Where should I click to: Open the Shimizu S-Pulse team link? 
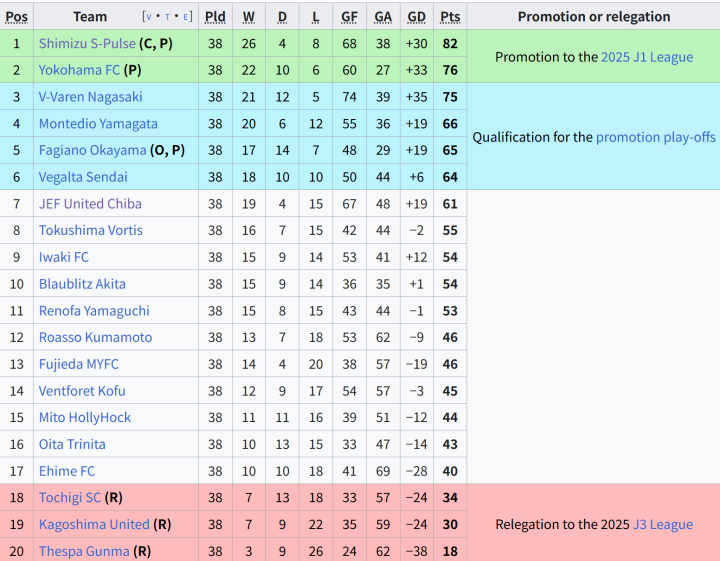pyautogui.click(x=87, y=44)
